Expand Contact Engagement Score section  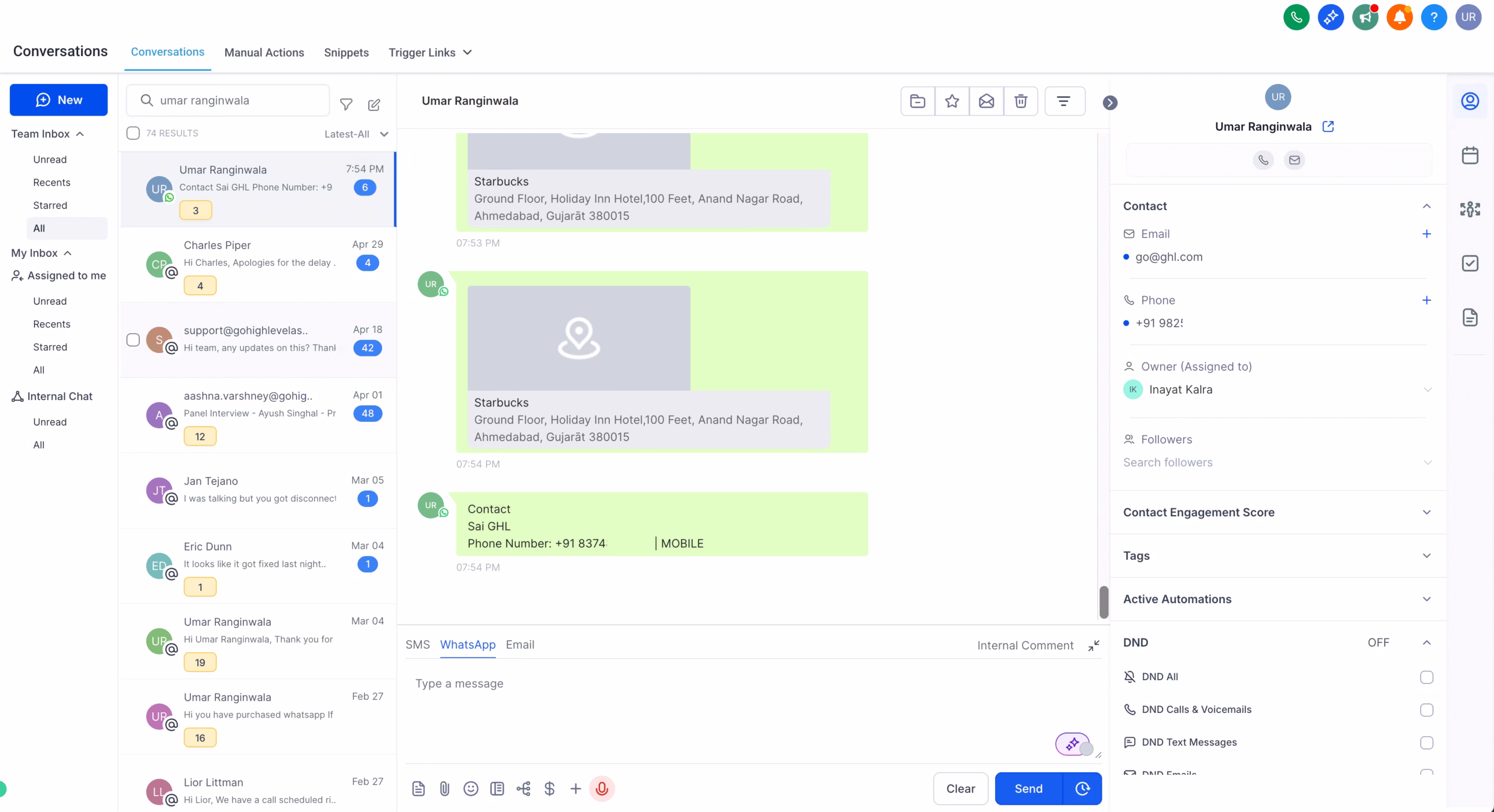click(x=1426, y=512)
